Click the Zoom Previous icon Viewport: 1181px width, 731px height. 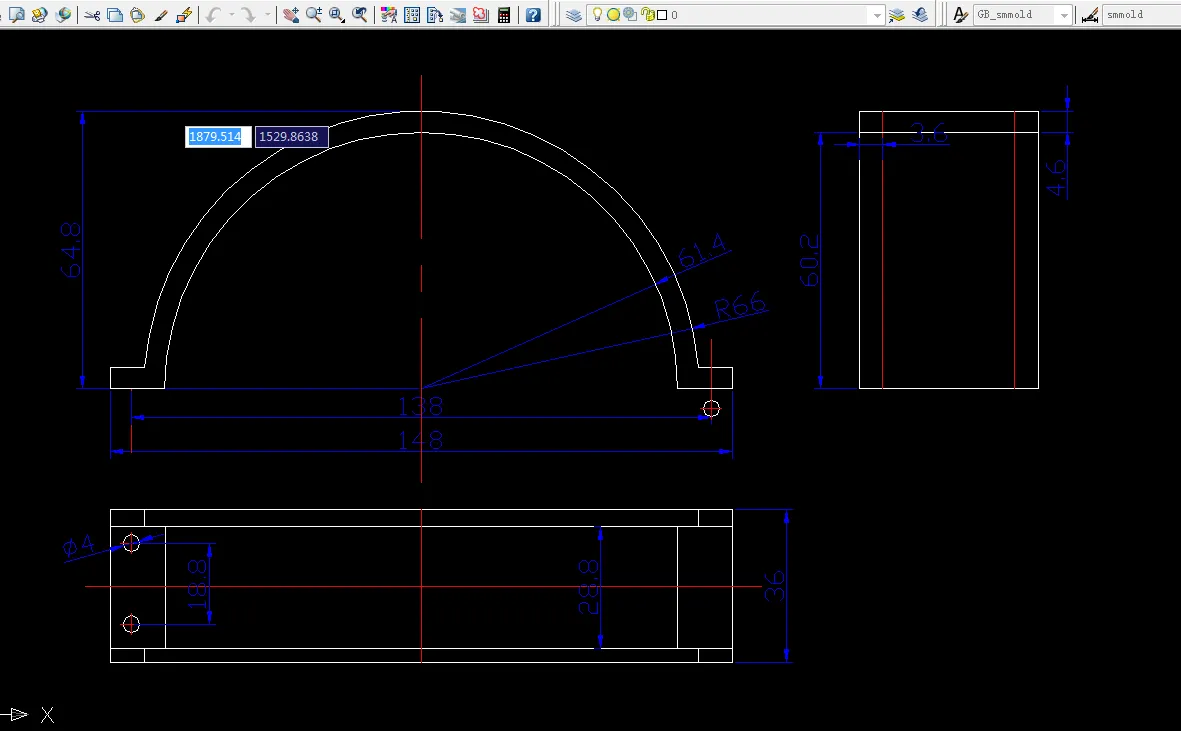pos(360,14)
